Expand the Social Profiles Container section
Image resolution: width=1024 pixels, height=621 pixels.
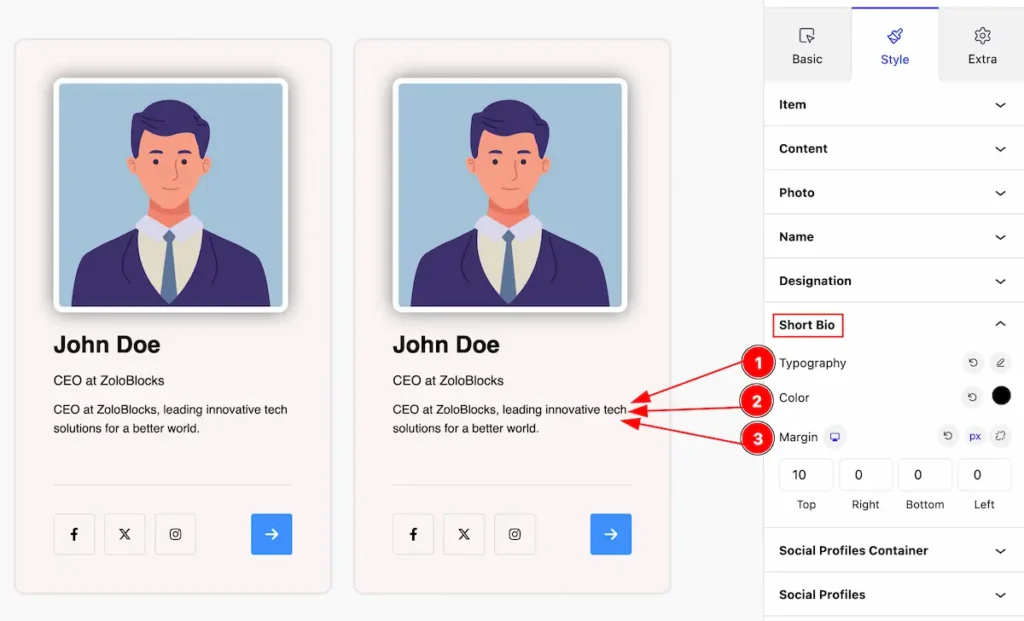click(893, 550)
